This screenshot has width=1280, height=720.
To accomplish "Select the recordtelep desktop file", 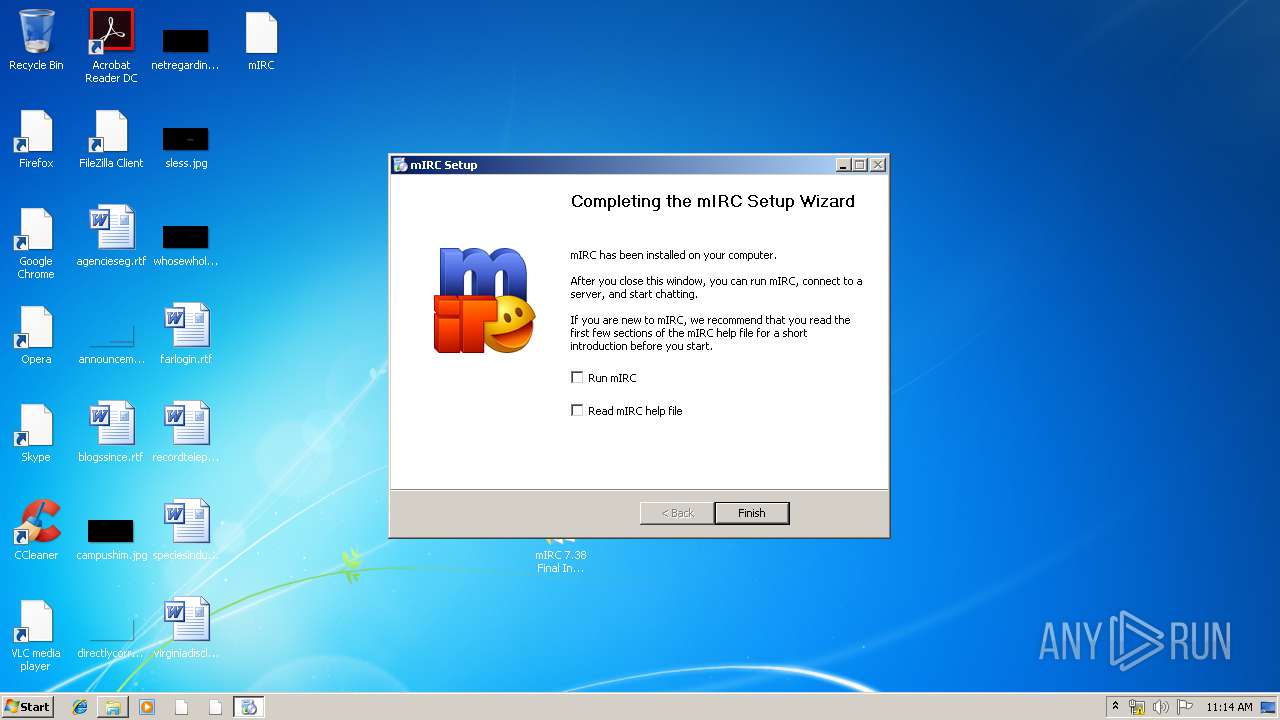I will 186,432.
